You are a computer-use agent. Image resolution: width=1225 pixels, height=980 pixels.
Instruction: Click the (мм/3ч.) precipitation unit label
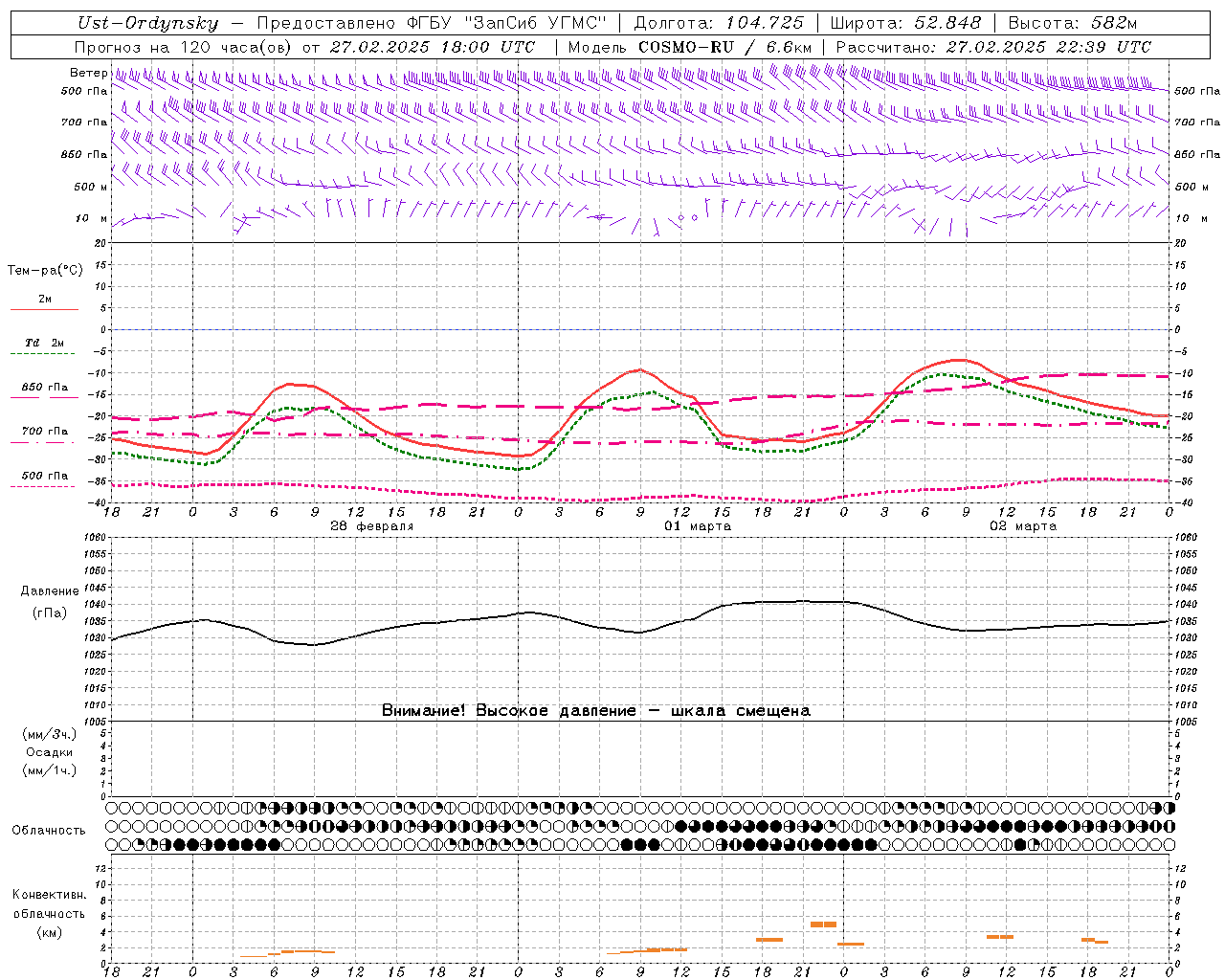tap(50, 734)
